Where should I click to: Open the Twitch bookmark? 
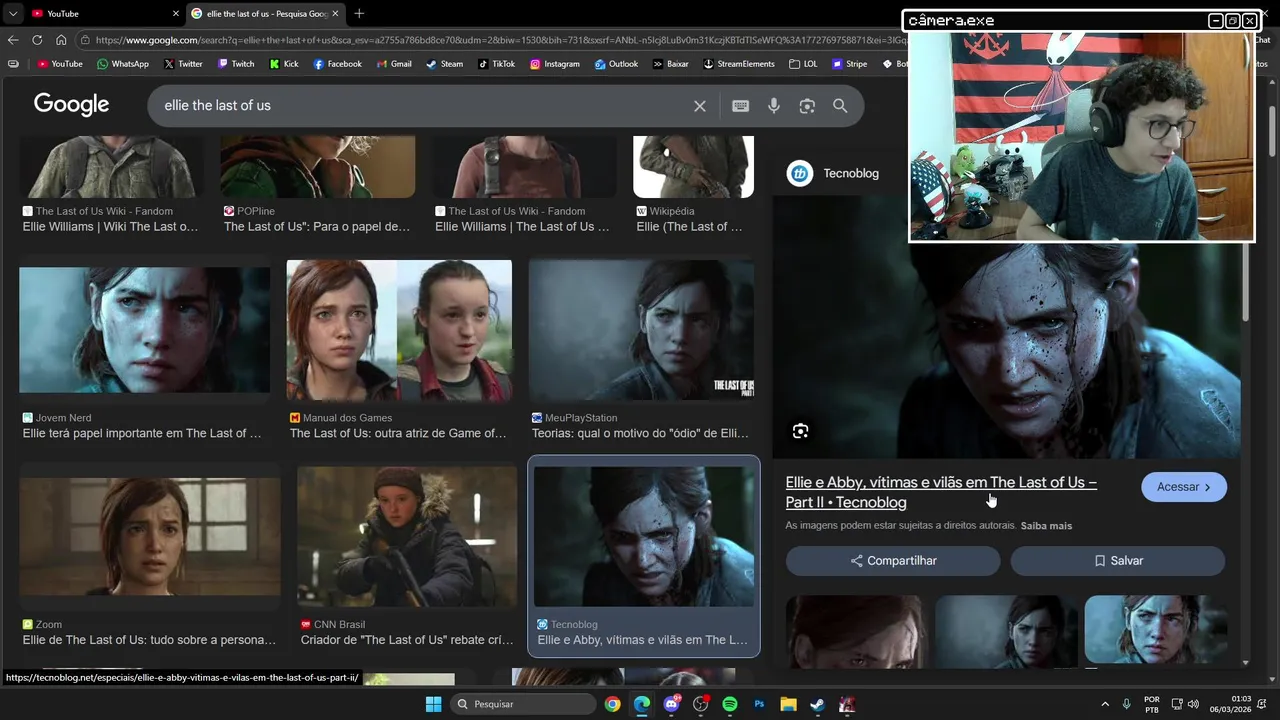pyautogui.click(x=236, y=64)
